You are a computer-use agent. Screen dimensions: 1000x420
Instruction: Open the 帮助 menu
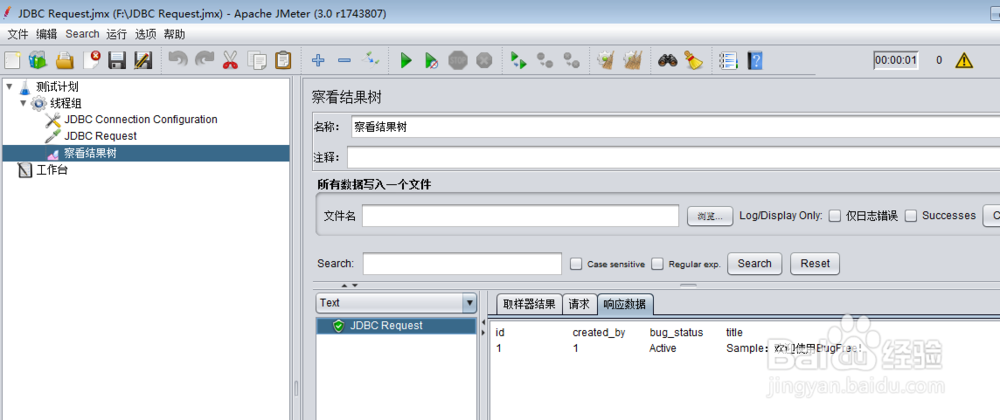(174, 34)
